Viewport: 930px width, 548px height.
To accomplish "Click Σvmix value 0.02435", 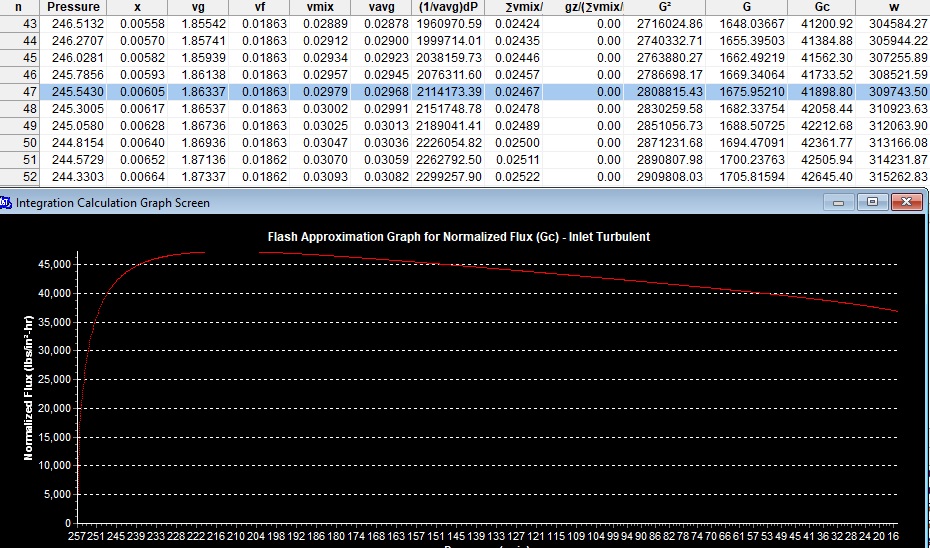I will [x=519, y=42].
